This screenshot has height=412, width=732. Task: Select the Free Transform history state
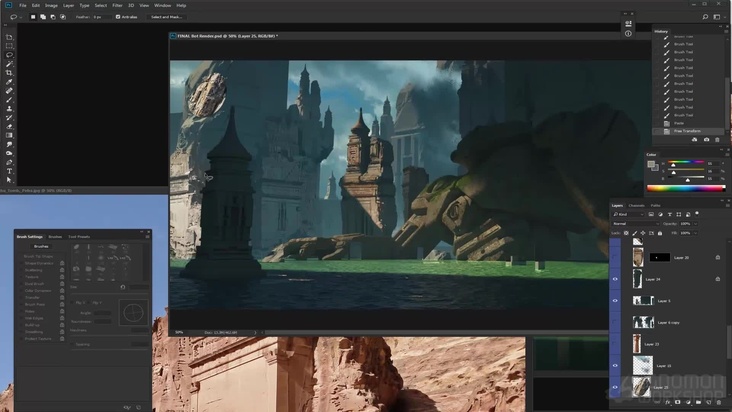(x=686, y=131)
